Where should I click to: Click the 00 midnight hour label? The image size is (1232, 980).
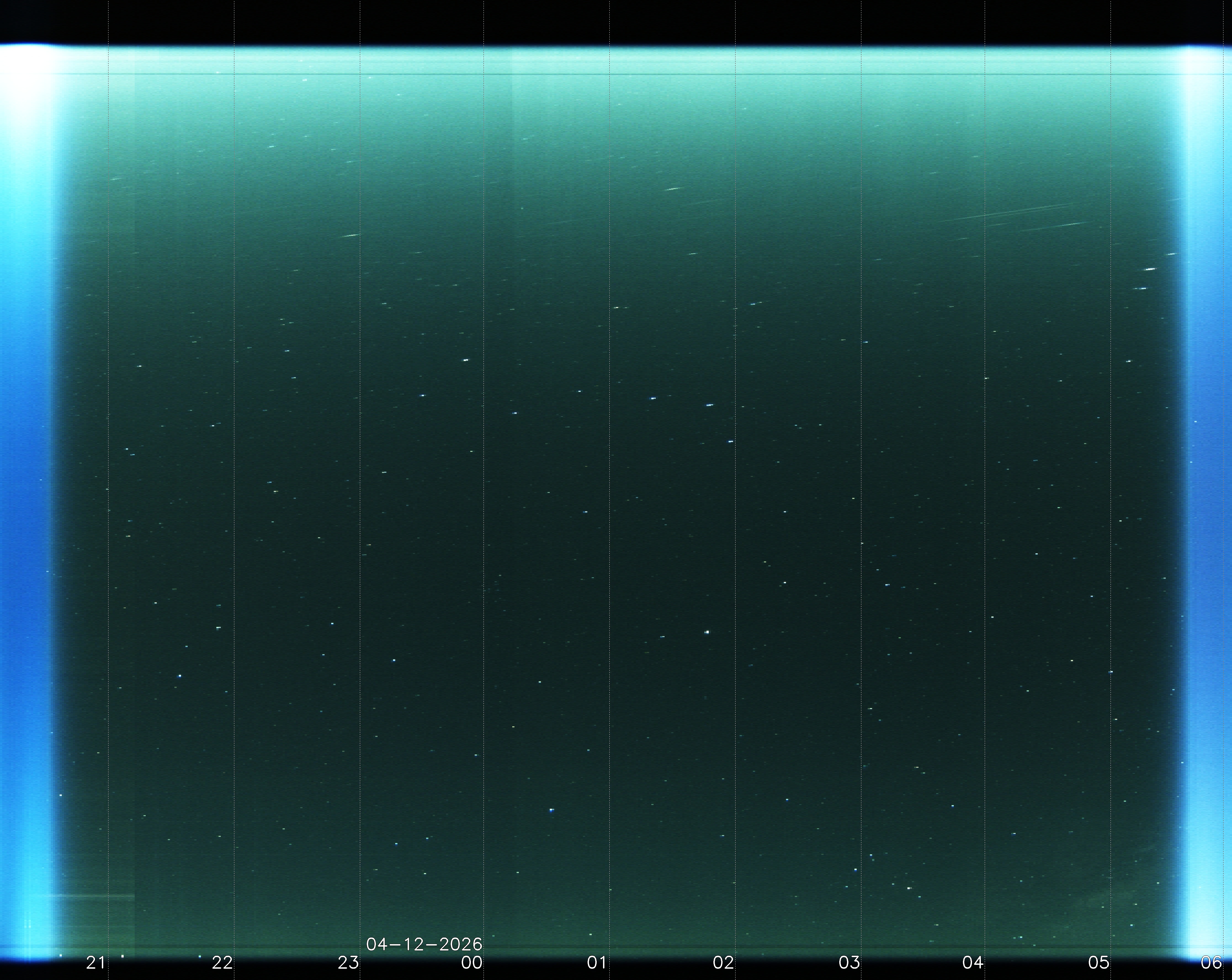pyautogui.click(x=472, y=963)
